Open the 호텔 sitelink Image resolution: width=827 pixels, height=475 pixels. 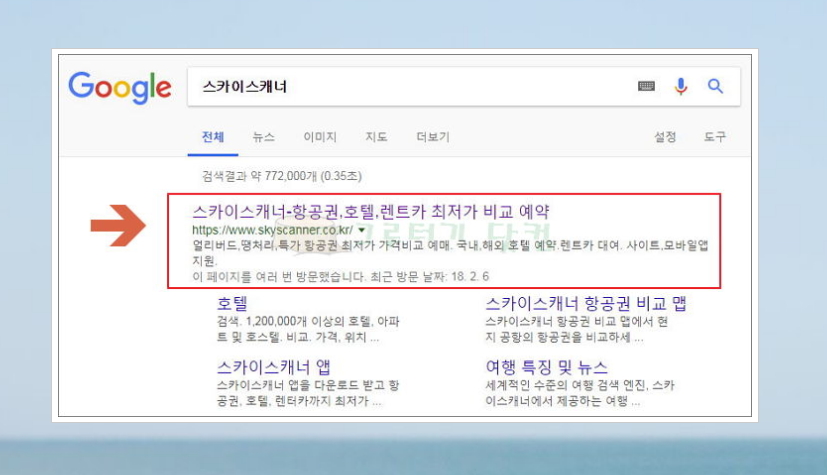(x=232, y=303)
